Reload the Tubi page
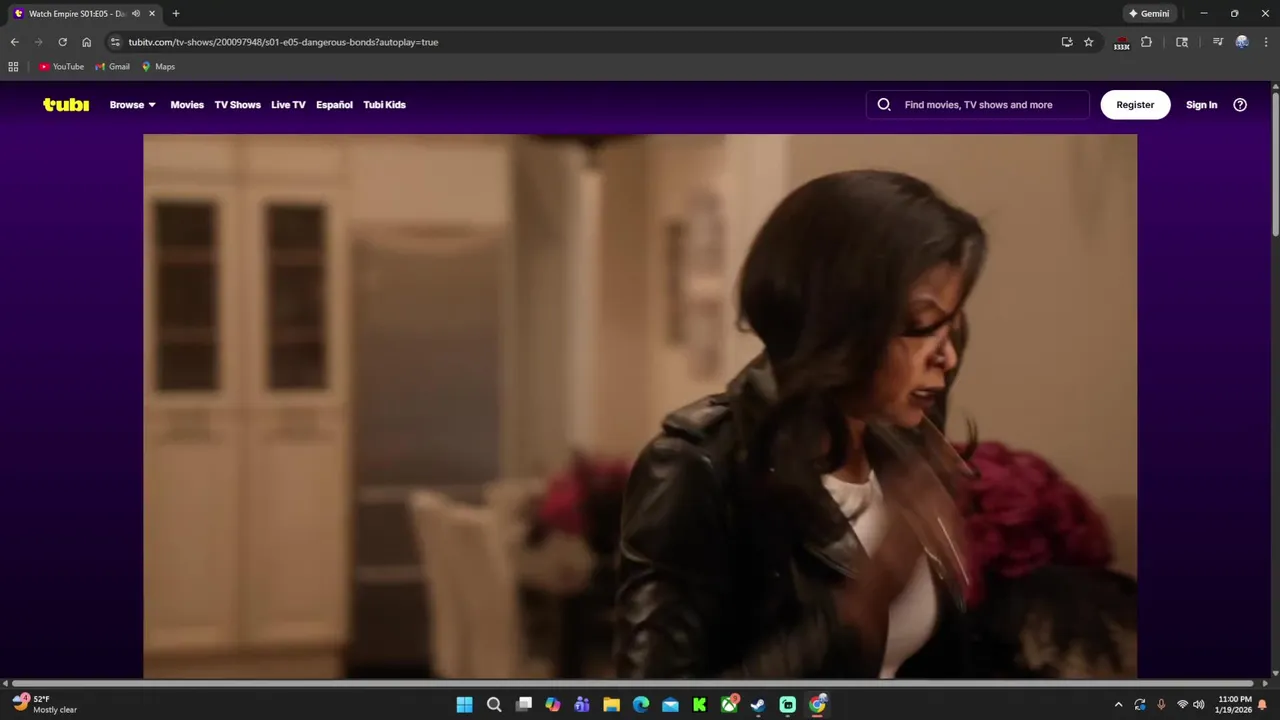This screenshot has width=1280, height=720. pos(62,42)
